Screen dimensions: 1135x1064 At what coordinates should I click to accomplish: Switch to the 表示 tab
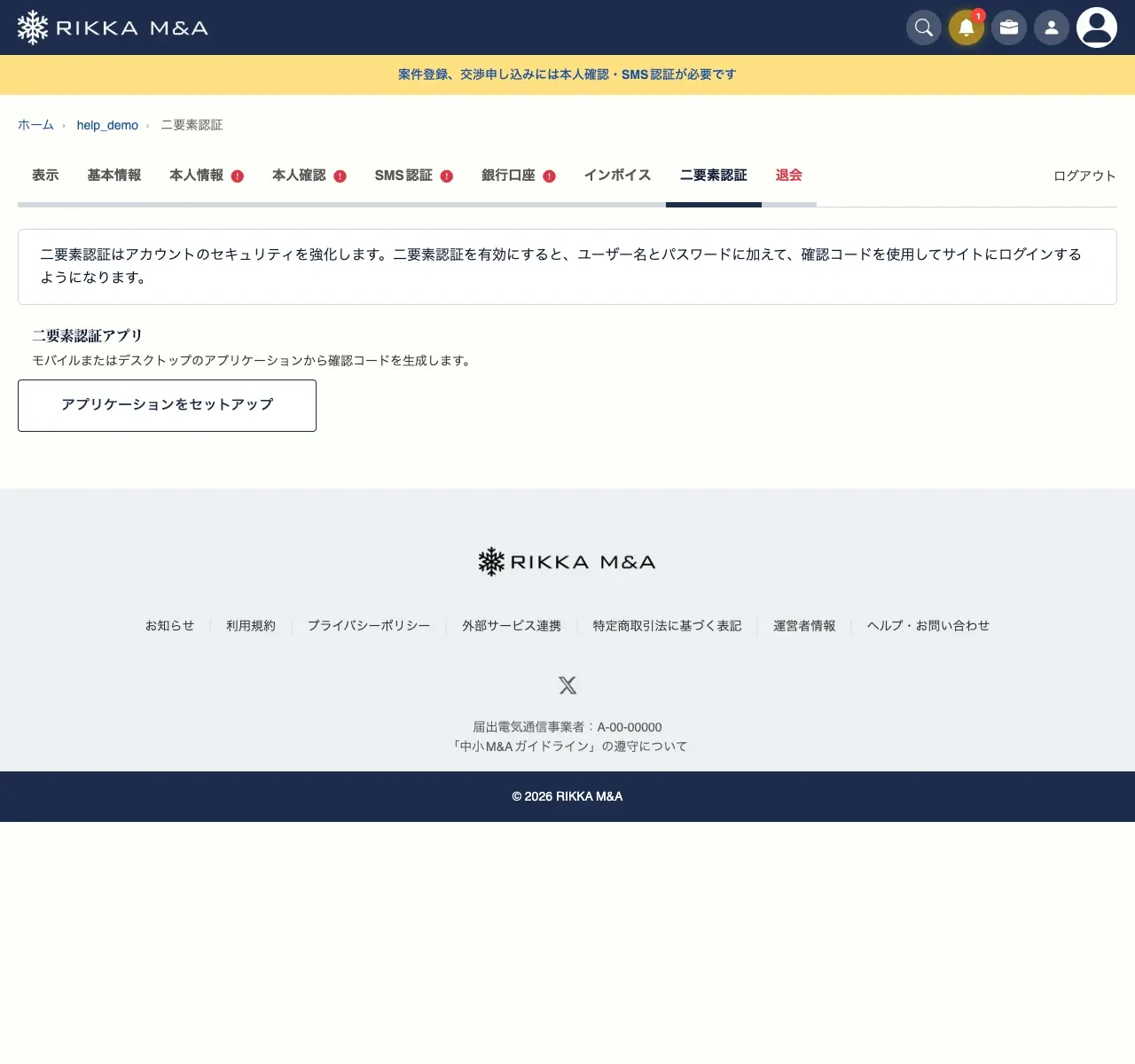click(45, 176)
